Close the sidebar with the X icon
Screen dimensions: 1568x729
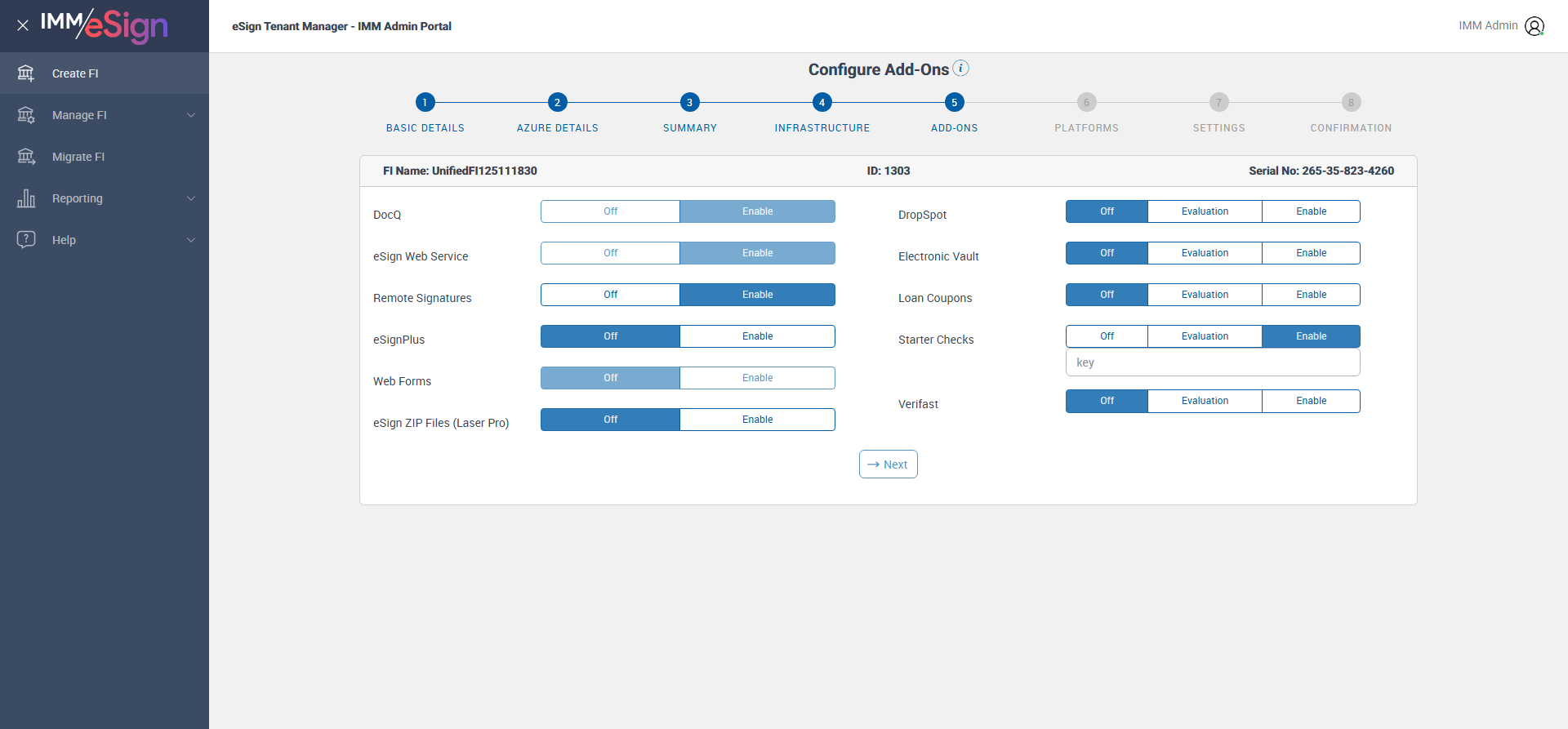coord(23,25)
